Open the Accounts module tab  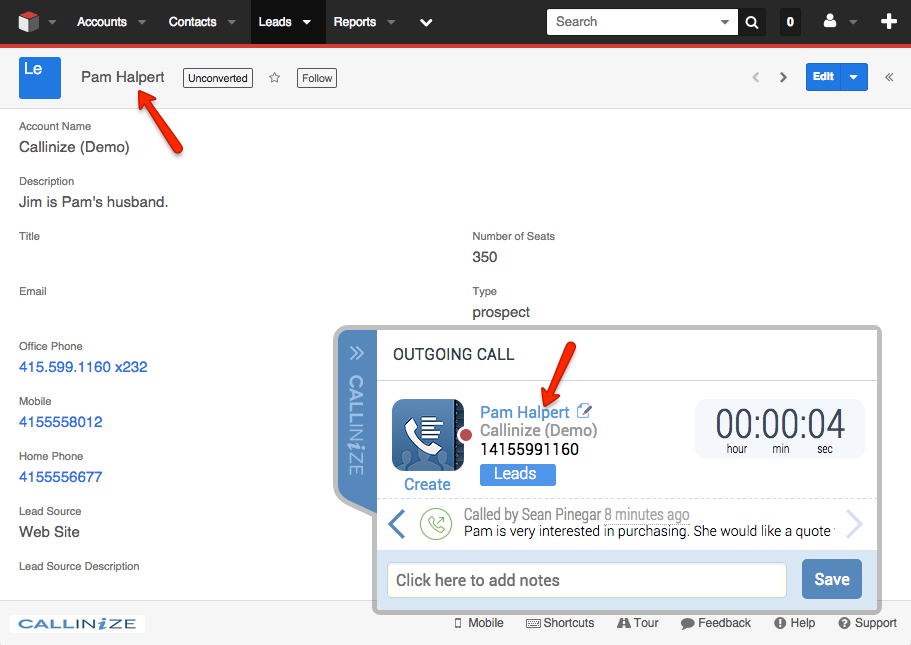pos(102,22)
